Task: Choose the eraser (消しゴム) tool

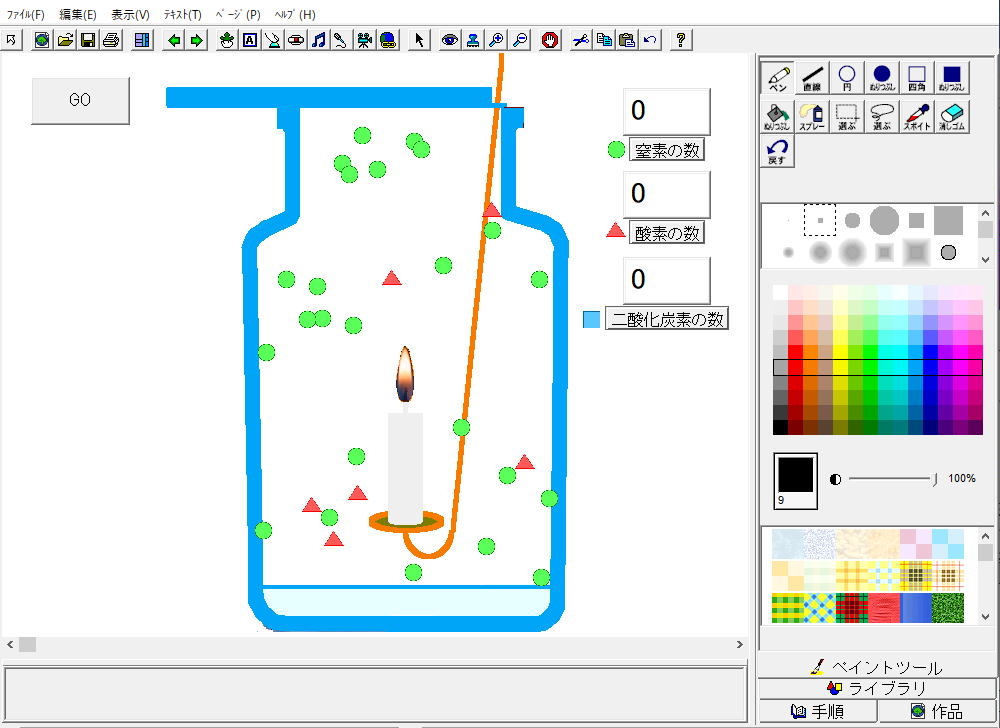Action: click(951, 116)
